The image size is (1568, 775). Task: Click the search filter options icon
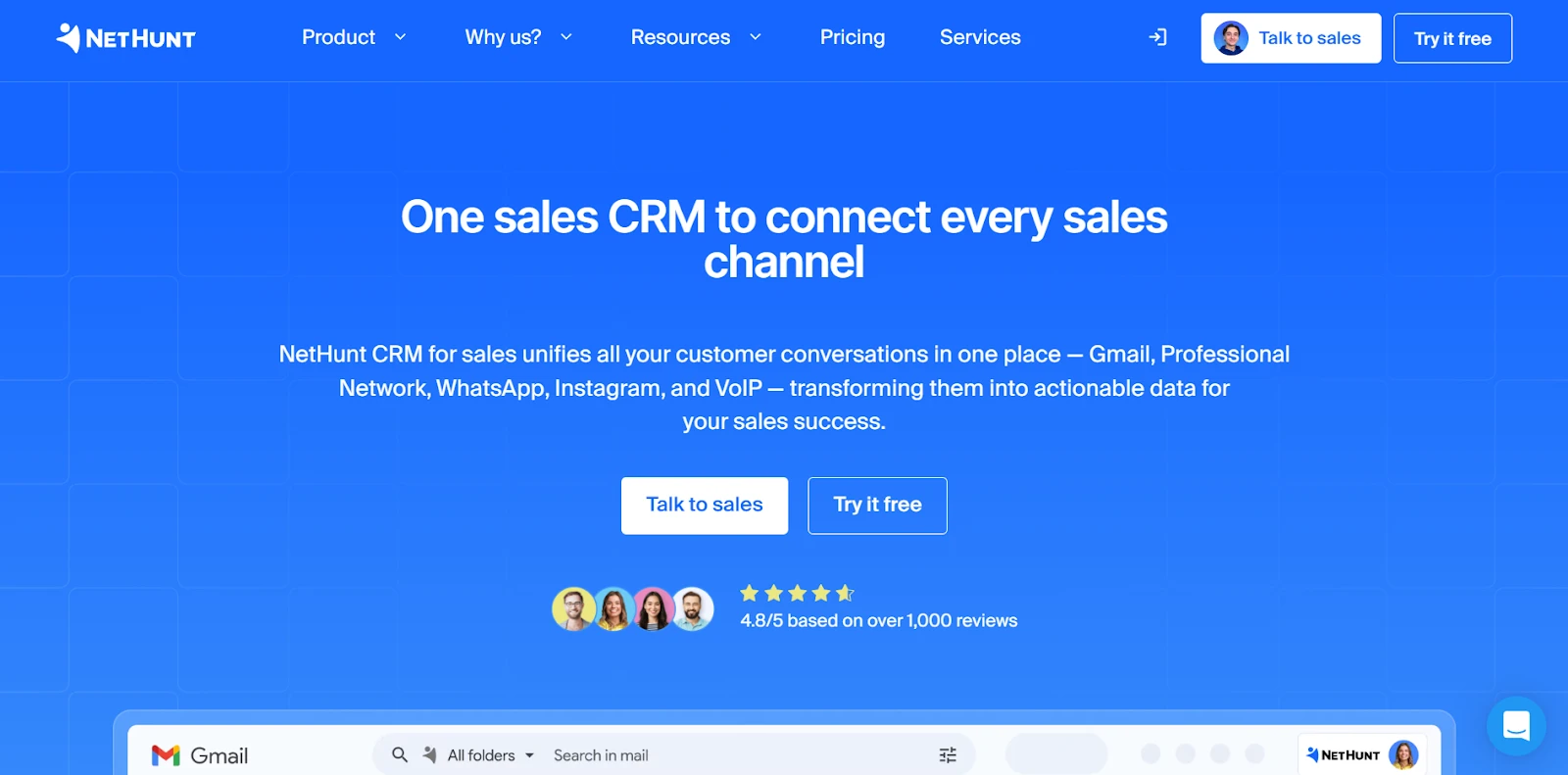tap(948, 755)
